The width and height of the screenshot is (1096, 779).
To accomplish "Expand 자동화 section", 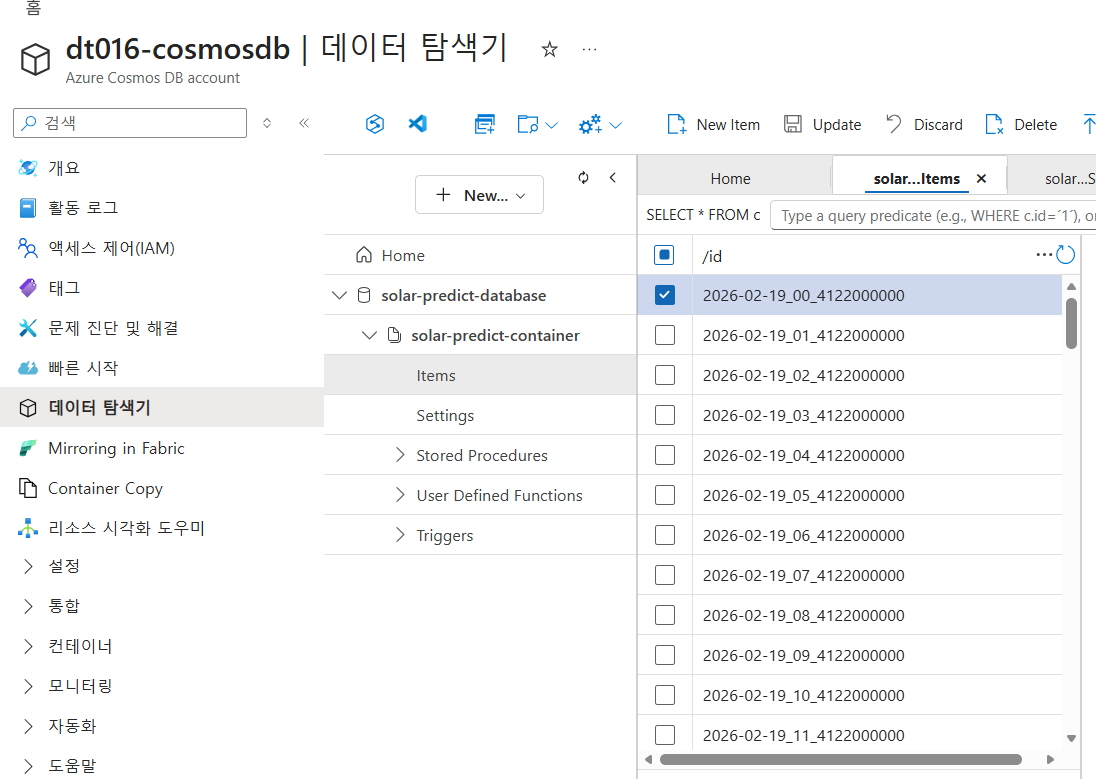I will coord(28,726).
